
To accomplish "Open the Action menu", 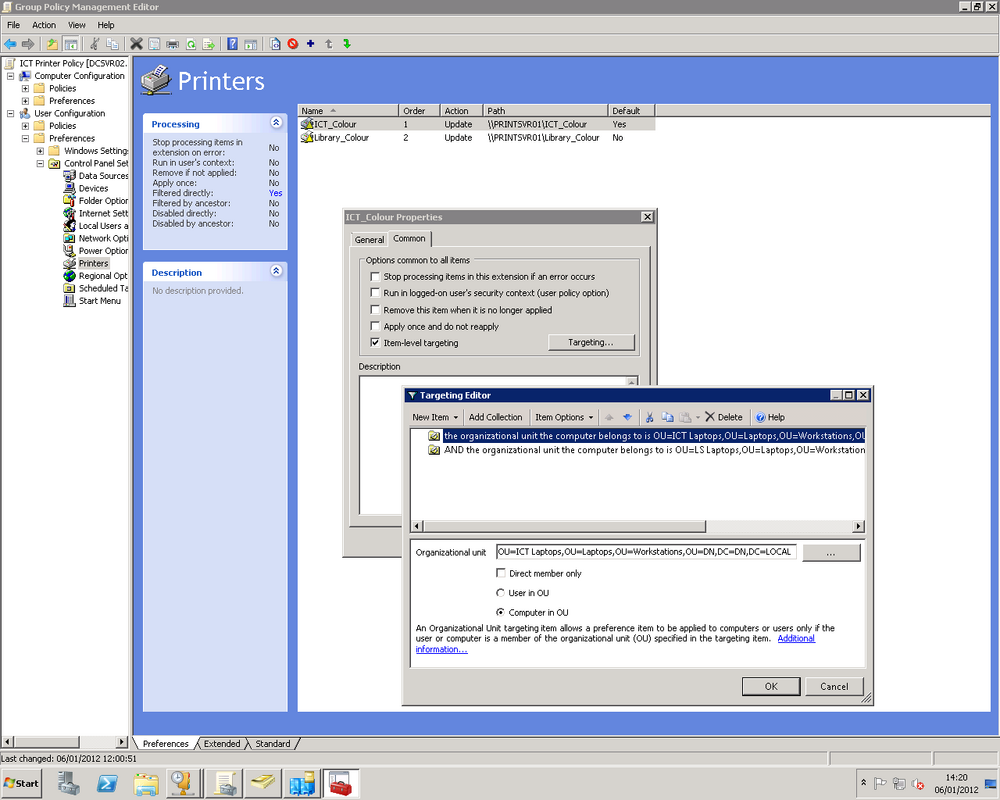I will [x=44, y=25].
